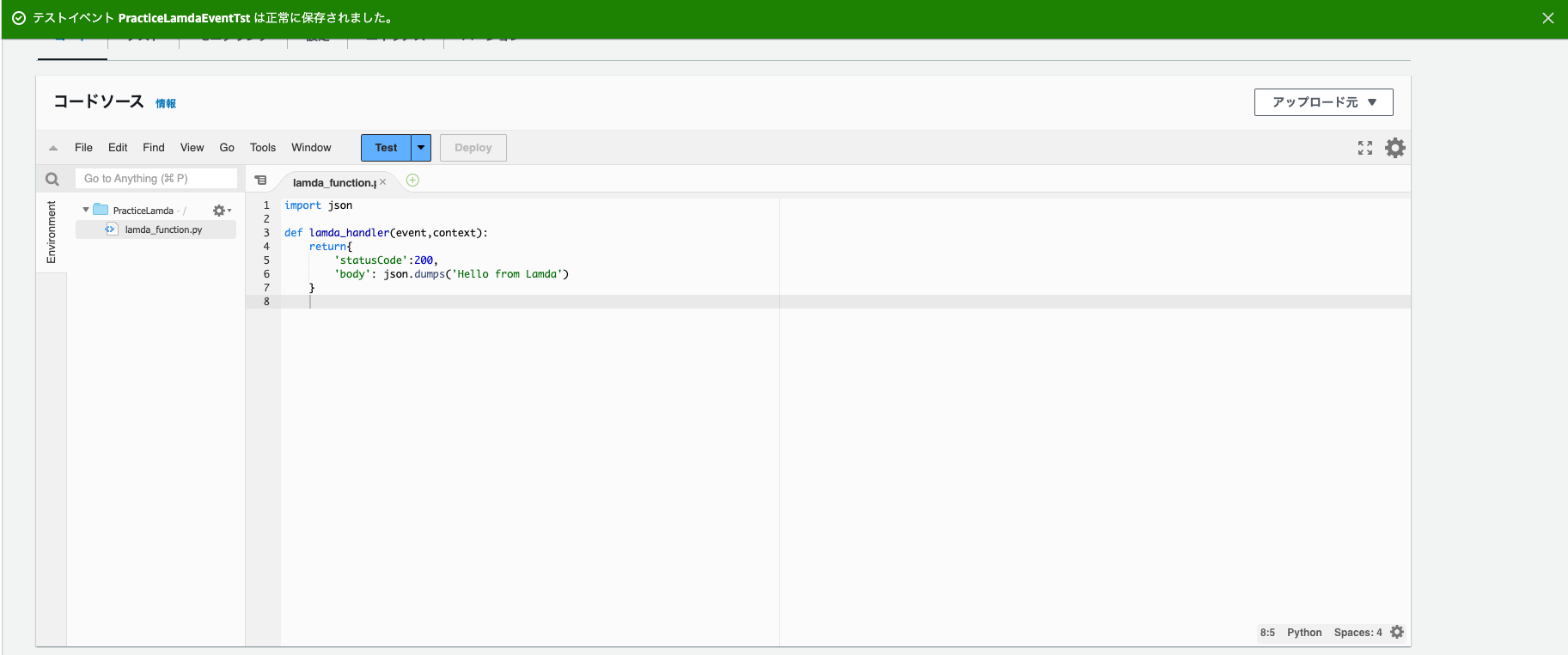Open the 情報 info link
Screen dimensions: 1568x655
[166, 104]
